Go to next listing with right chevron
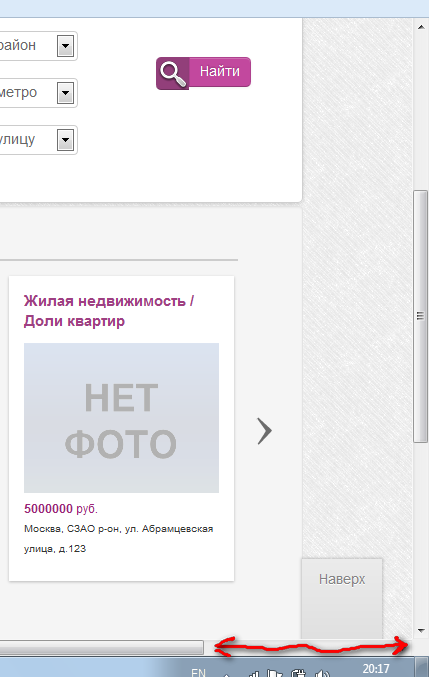The width and height of the screenshot is (429, 677). point(265,430)
